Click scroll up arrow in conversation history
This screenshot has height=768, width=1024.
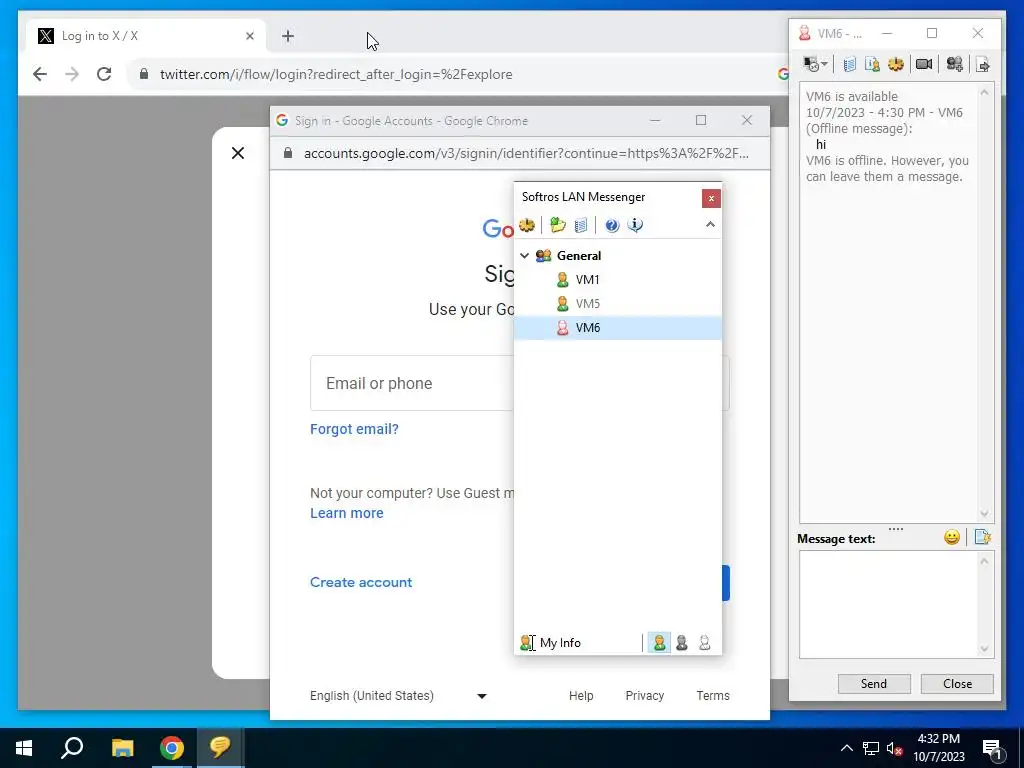pos(985,93)
